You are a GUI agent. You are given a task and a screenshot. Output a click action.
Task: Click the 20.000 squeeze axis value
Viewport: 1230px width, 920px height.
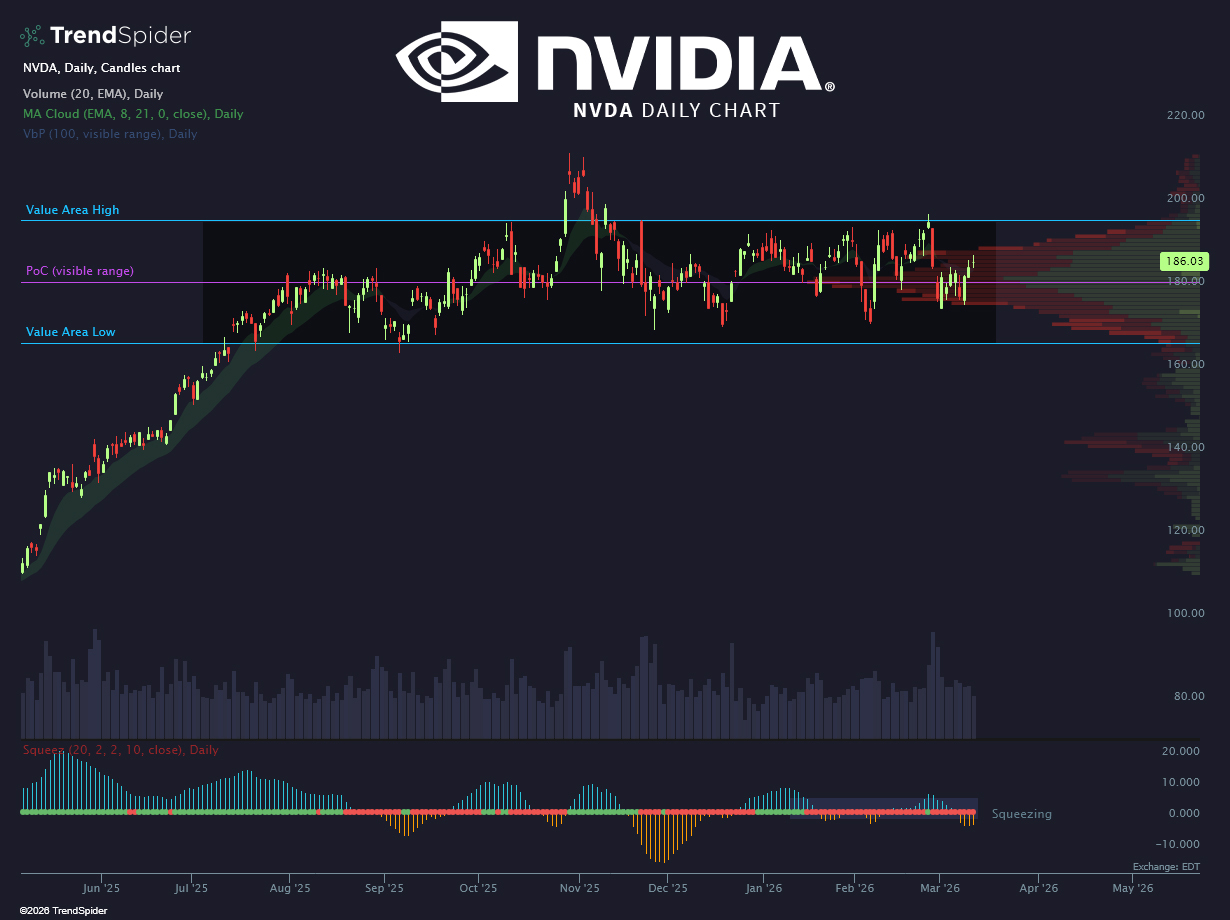coord(1182,751)
